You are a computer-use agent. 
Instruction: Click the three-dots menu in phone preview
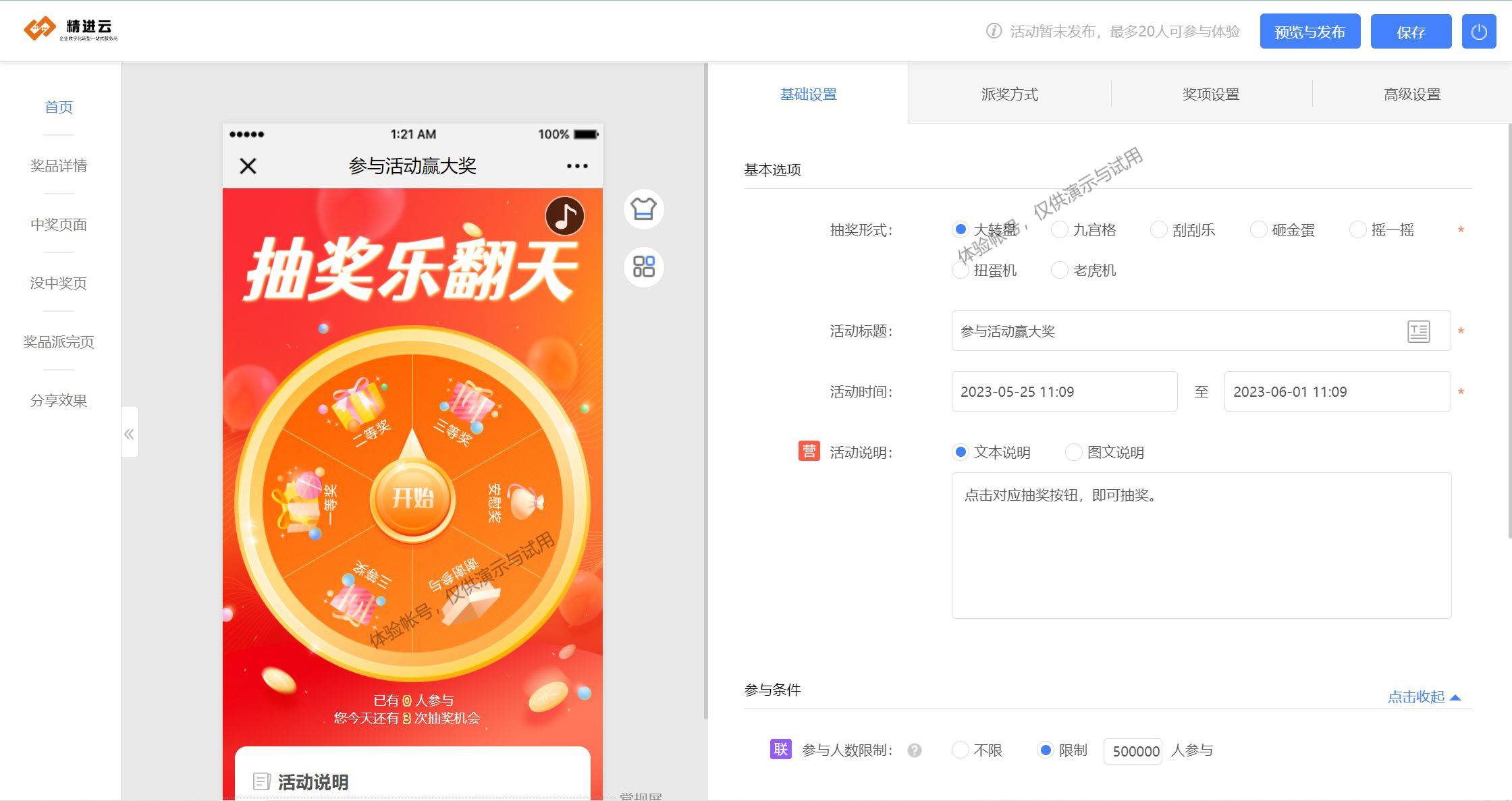click(577, 166)
